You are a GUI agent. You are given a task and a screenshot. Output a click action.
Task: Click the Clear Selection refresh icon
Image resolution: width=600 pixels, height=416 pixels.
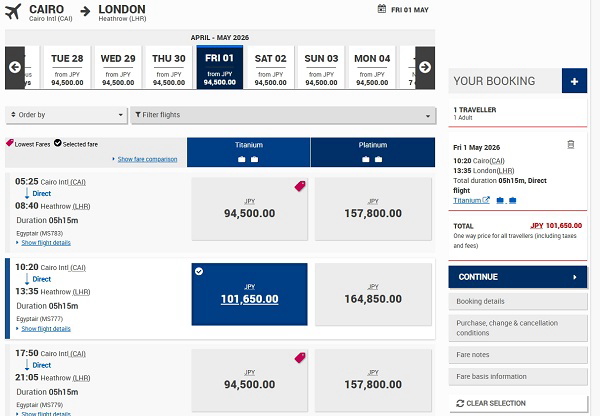459,403
